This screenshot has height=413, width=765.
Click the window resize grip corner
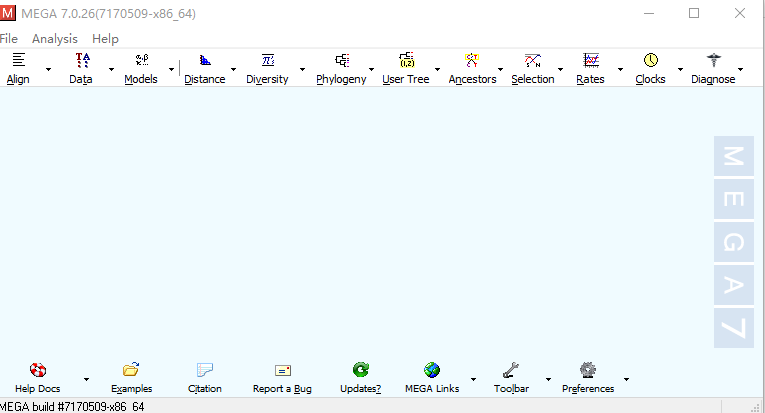[756, 407]
